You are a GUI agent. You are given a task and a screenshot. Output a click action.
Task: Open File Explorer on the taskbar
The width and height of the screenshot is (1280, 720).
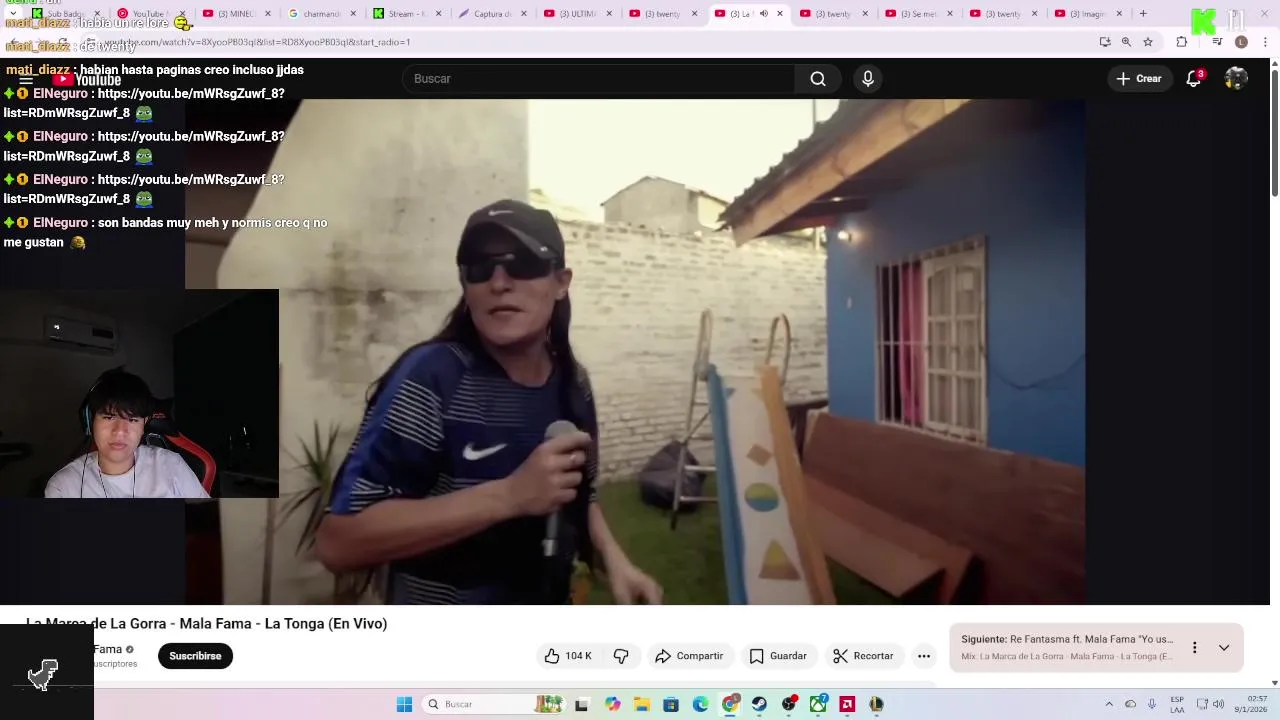point(641,704)
